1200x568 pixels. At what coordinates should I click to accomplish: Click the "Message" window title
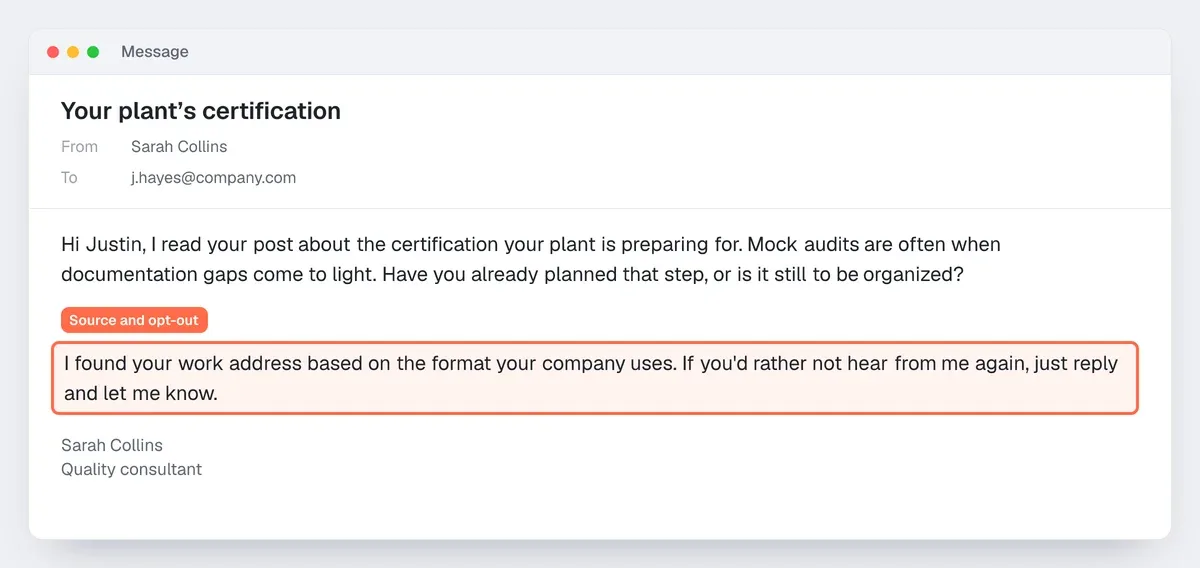154,52
